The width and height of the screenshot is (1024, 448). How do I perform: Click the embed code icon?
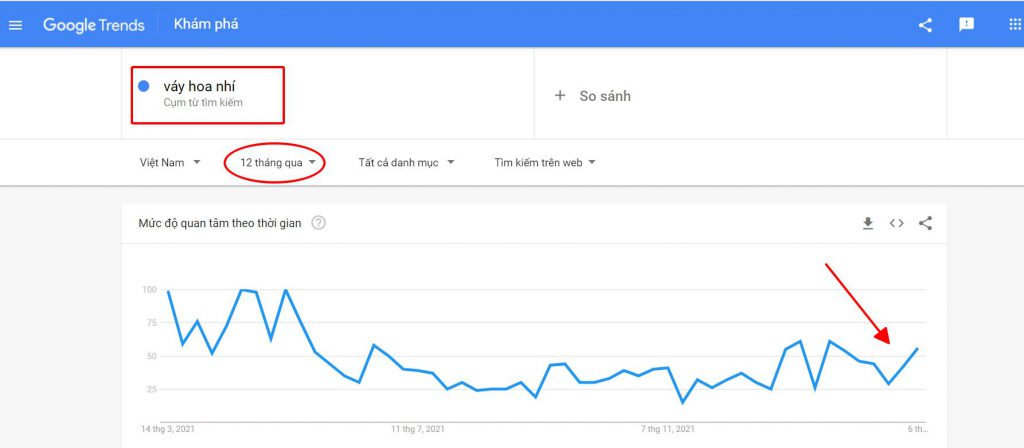[x=896, y=223]
